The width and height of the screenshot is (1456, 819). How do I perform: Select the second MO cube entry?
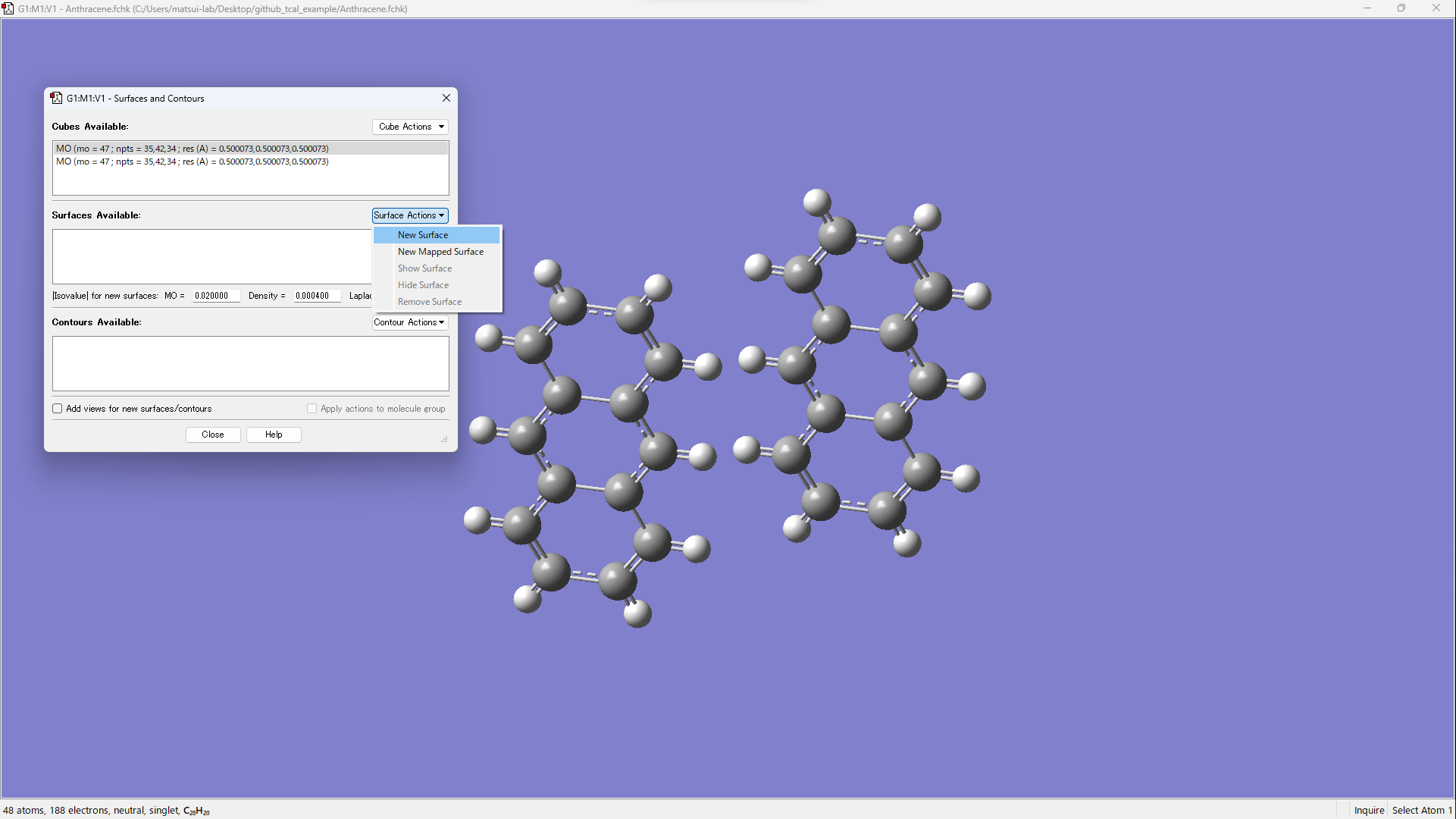193,162
